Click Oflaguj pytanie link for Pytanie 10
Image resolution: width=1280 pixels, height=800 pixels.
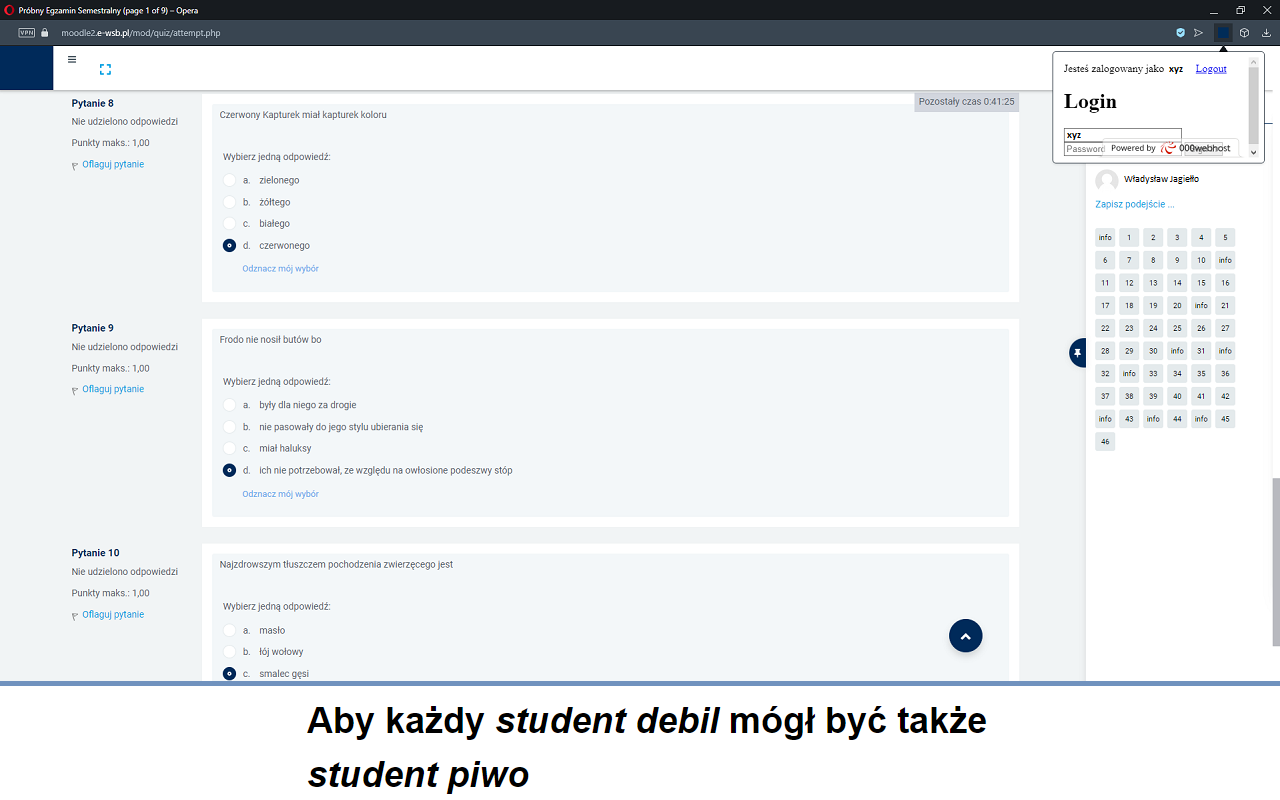113,614
